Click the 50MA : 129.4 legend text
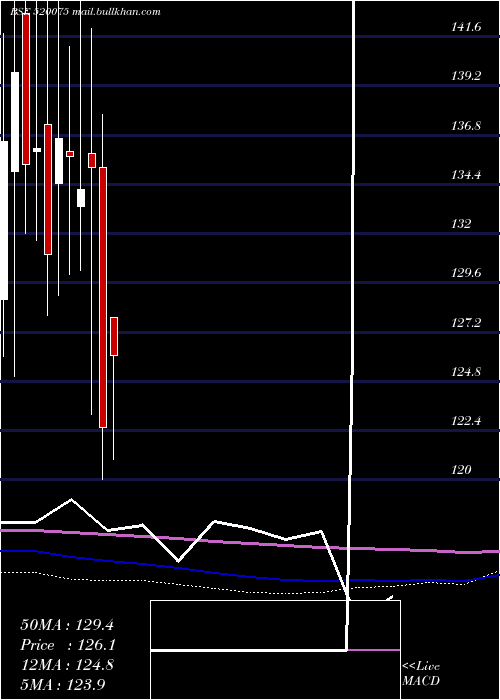Image resolution: width=500 pixels, height=700 pixels. (67, 625)
